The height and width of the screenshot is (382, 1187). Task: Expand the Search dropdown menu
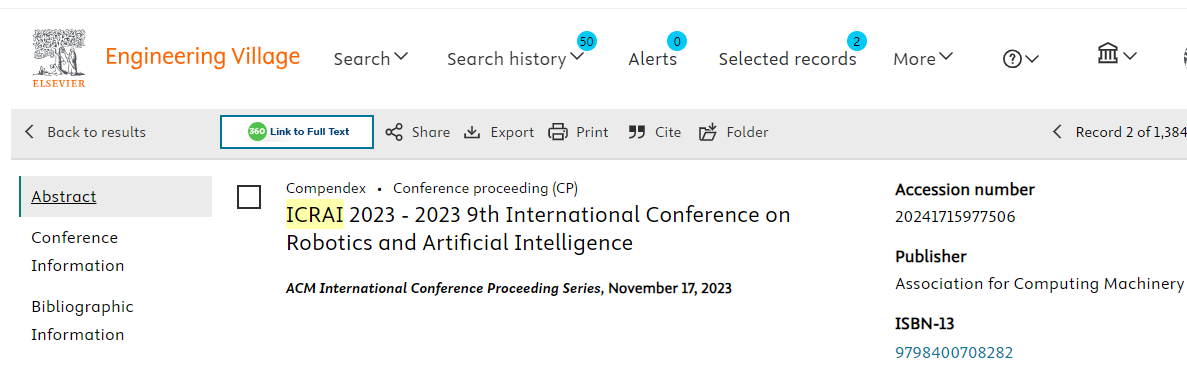pyautogui.click(x=371, y=58)
